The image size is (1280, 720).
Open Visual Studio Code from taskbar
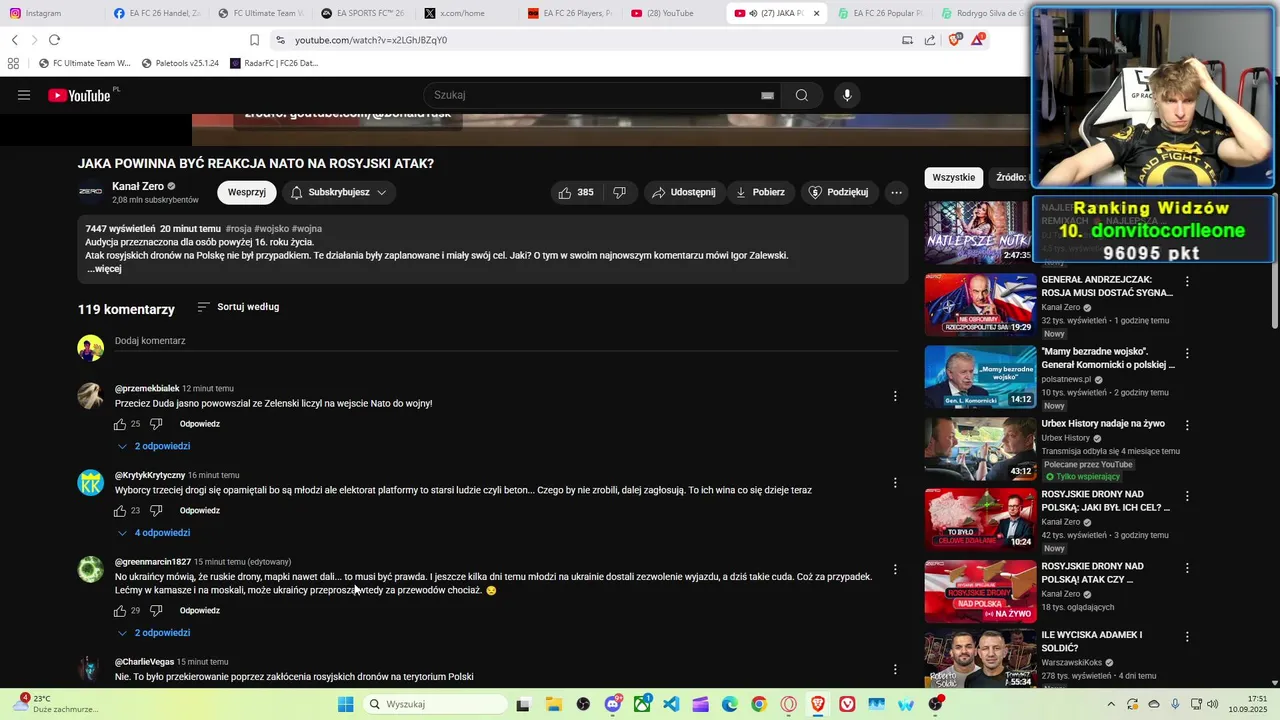[x=671, y=704]
